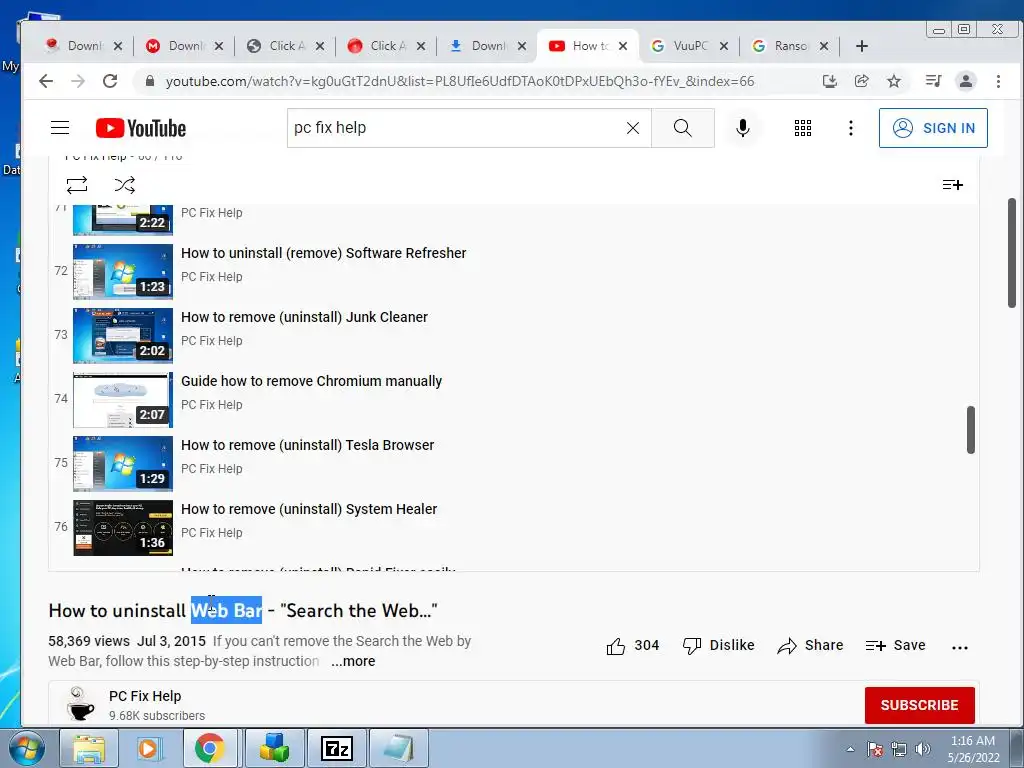Select 'Guide how to remove Chromium manually' title
1024x768 pixels.
[312, 381]
